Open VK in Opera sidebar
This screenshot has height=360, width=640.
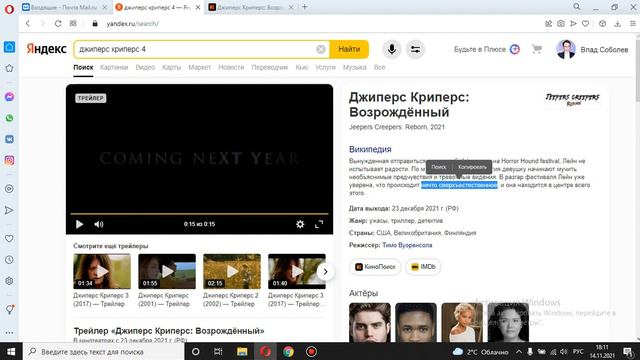pyautogui.click(x=9, y=139)
